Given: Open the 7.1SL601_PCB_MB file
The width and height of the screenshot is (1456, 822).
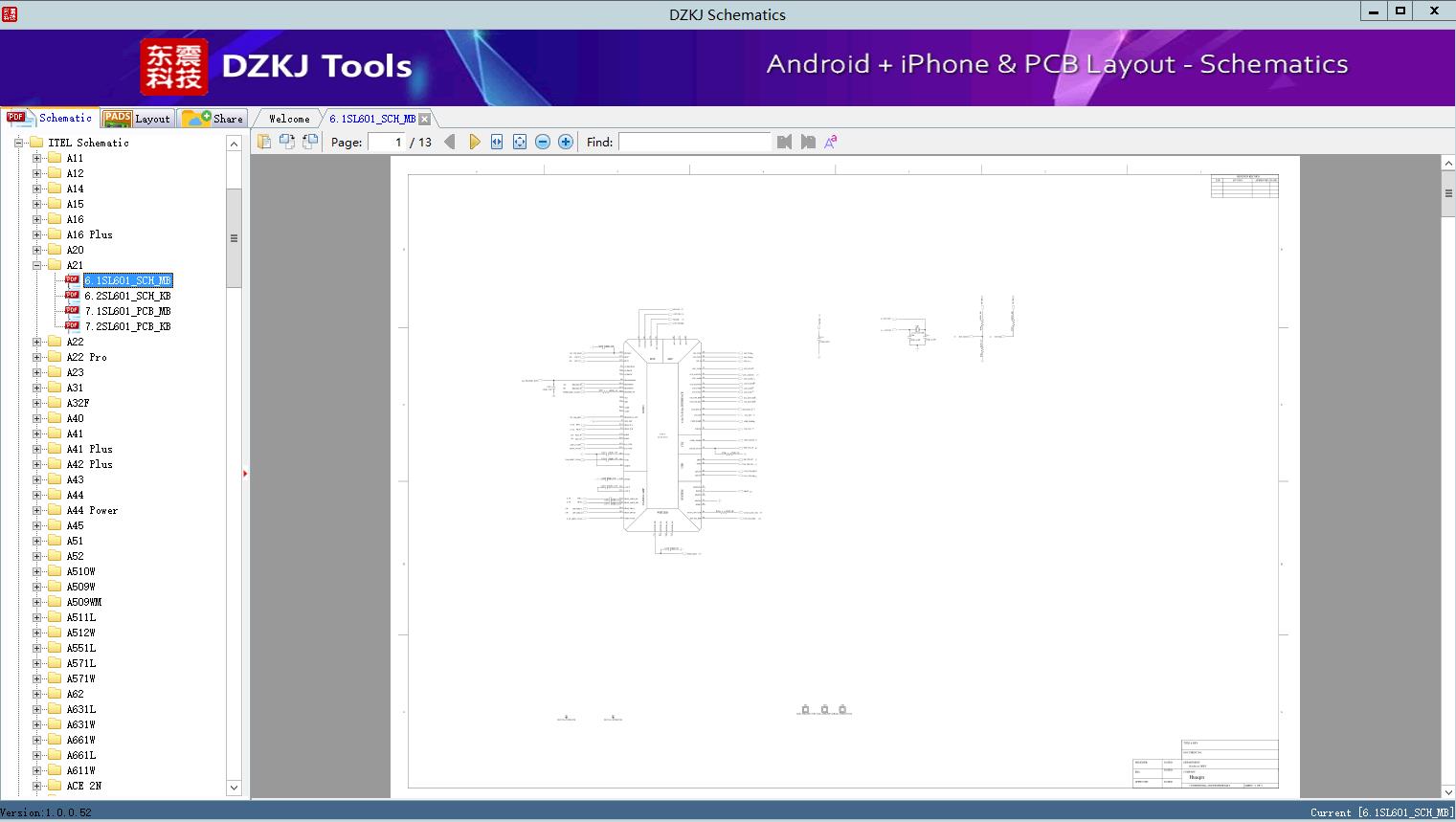Looking at the screenshot, I should click(127, 311).
